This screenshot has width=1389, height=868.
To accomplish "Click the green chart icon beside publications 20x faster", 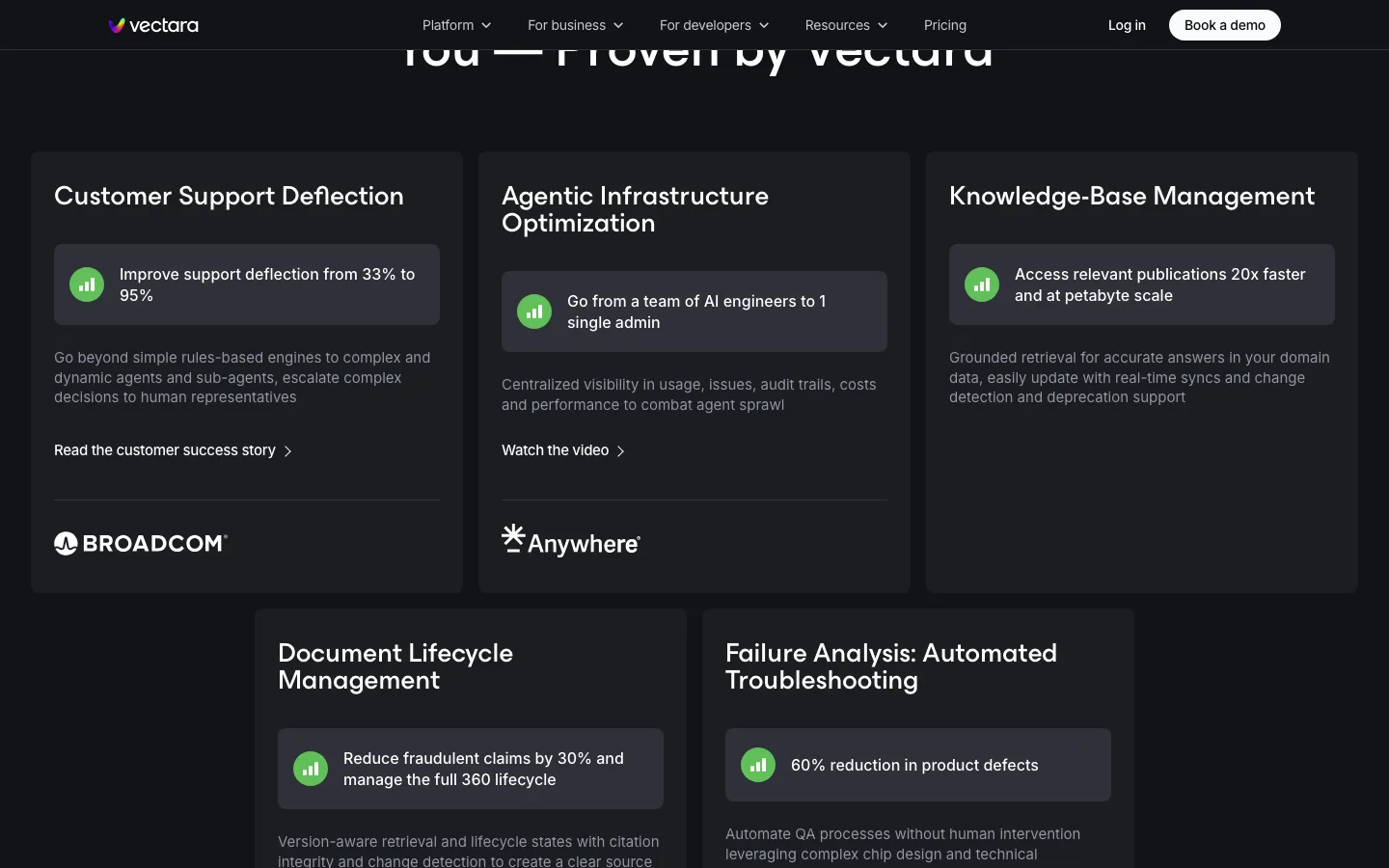I will point(982,285).
